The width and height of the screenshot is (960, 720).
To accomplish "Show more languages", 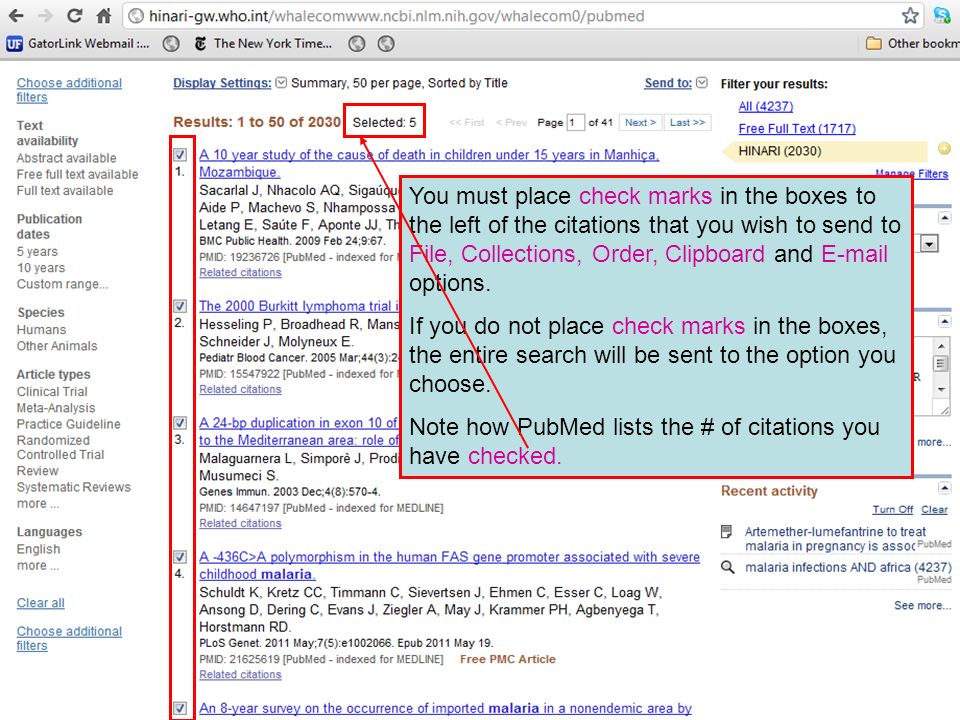I will tap(38, 565).
